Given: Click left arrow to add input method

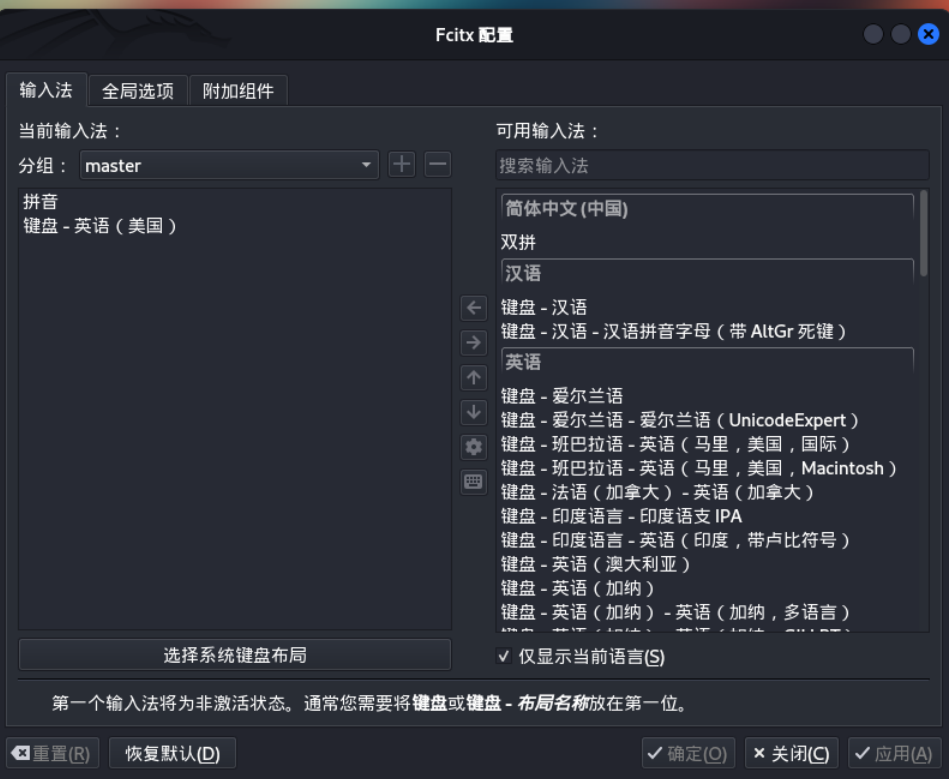Looking at the screenshot, I should (474, 307).
